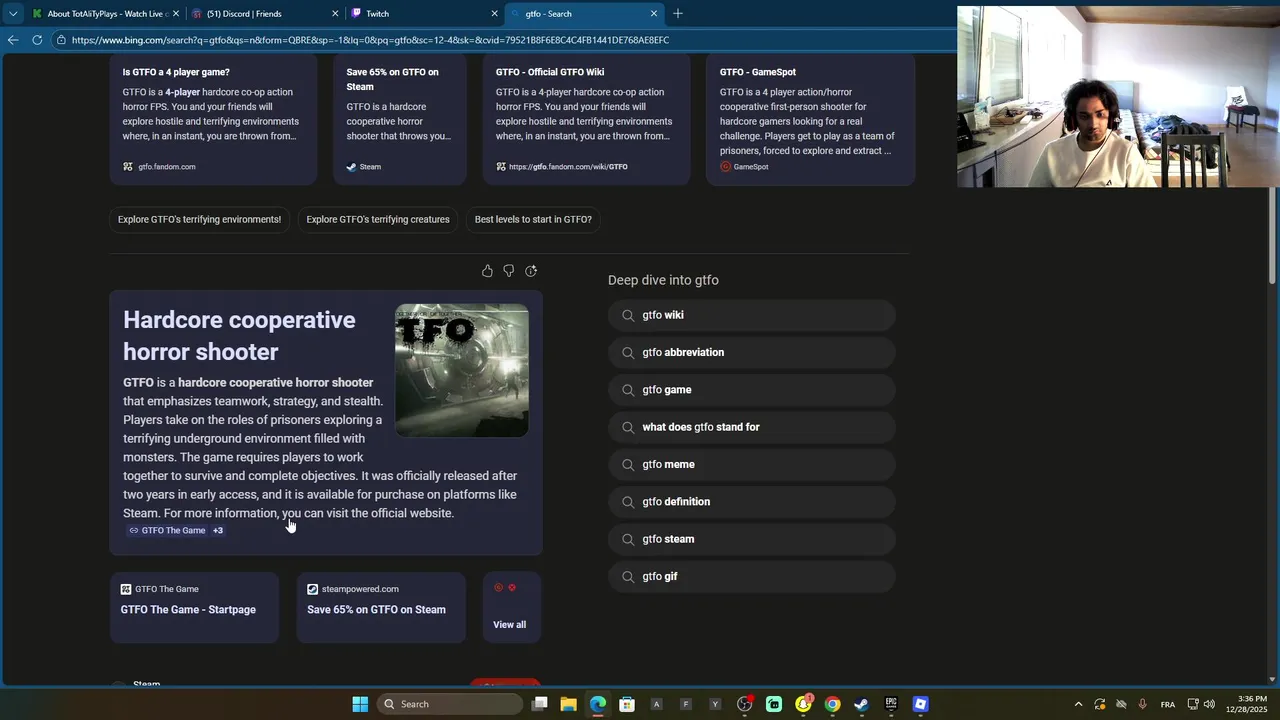Image resolution: width=1280 pixels, height=720 pixels.
Task: Click the taskbar Search box
Action: [x=449, y=704]
